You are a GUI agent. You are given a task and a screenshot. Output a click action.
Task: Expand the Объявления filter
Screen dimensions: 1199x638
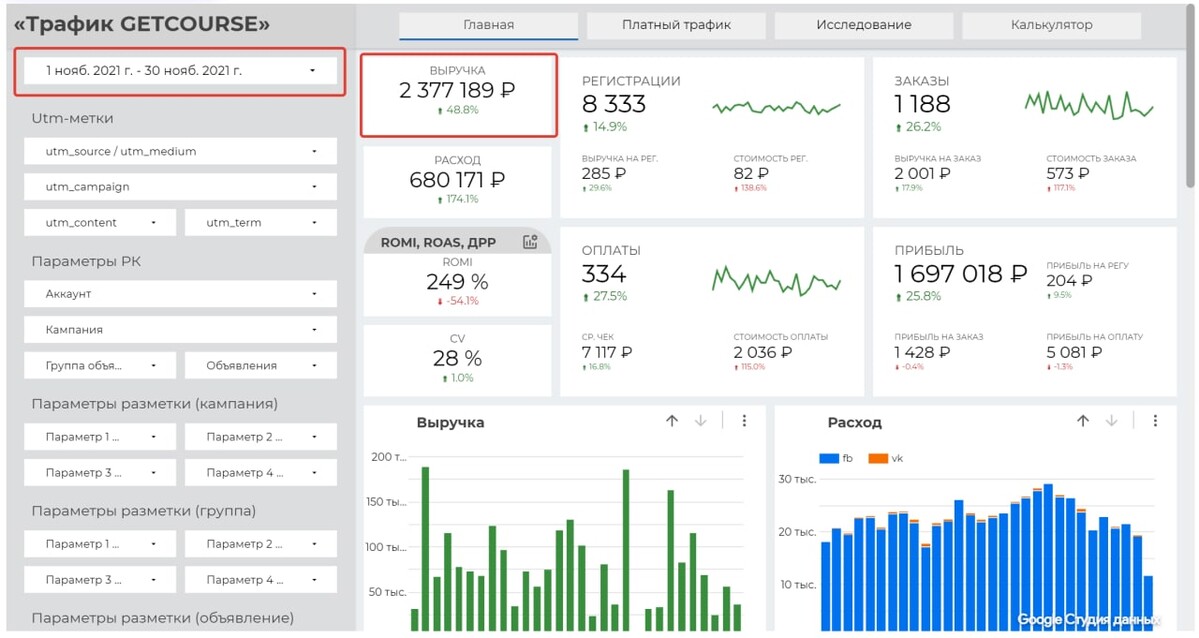click(261, 366)
